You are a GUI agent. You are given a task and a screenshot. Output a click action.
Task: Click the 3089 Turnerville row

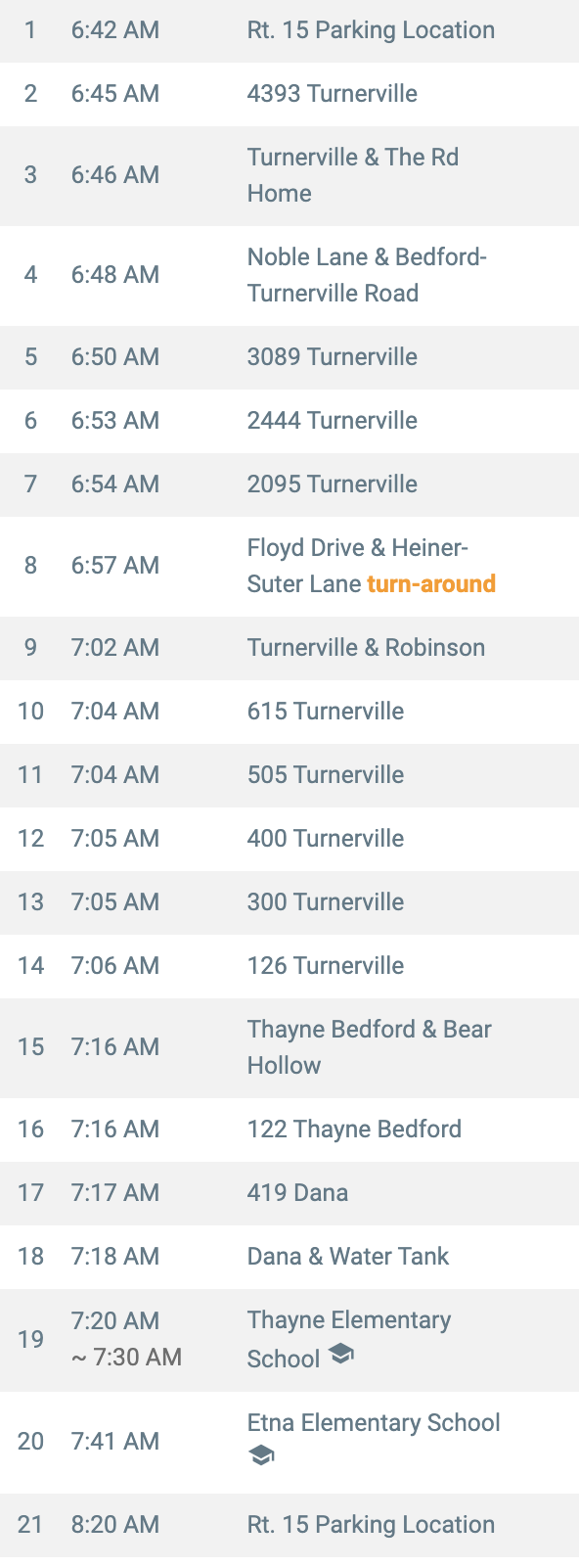tap(289, 358)
